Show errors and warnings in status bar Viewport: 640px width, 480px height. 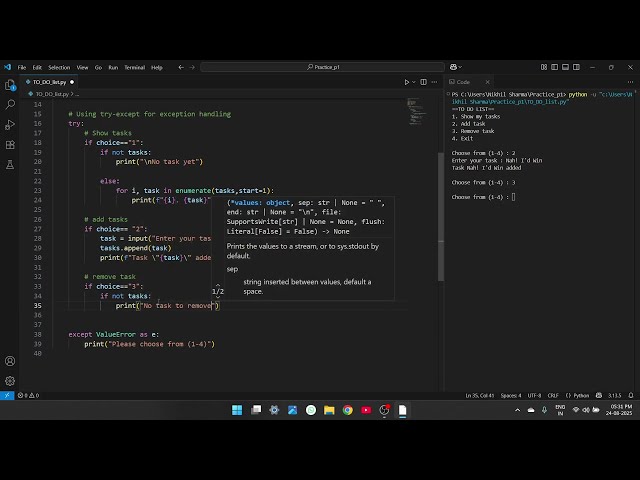(28, 395)
